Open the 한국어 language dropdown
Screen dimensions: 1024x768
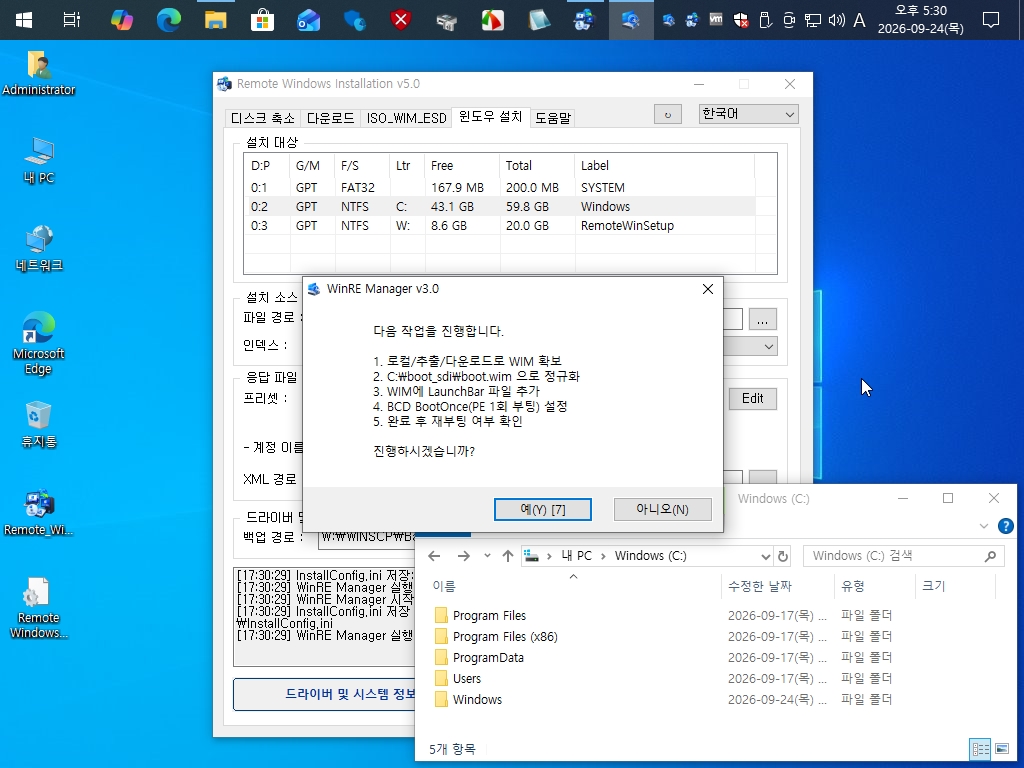748,114
